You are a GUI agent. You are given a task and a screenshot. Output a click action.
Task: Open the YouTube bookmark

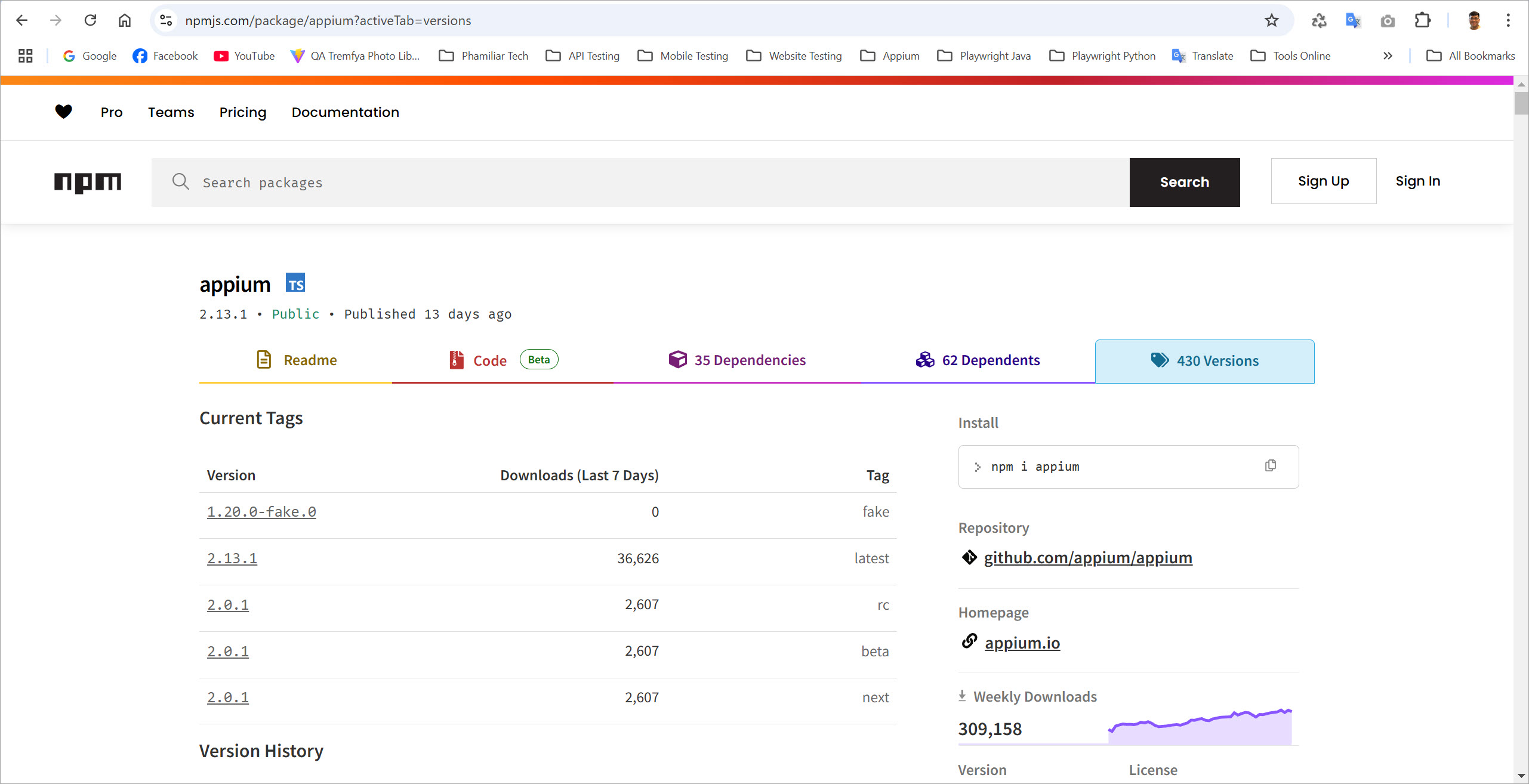244,55
